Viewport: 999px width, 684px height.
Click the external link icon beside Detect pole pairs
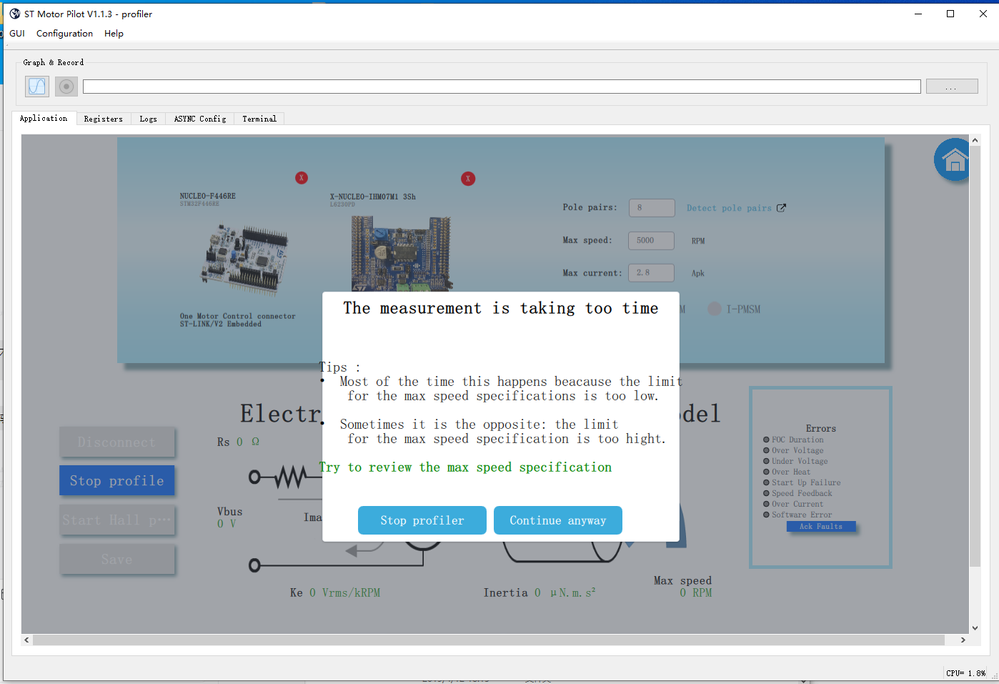781,208
